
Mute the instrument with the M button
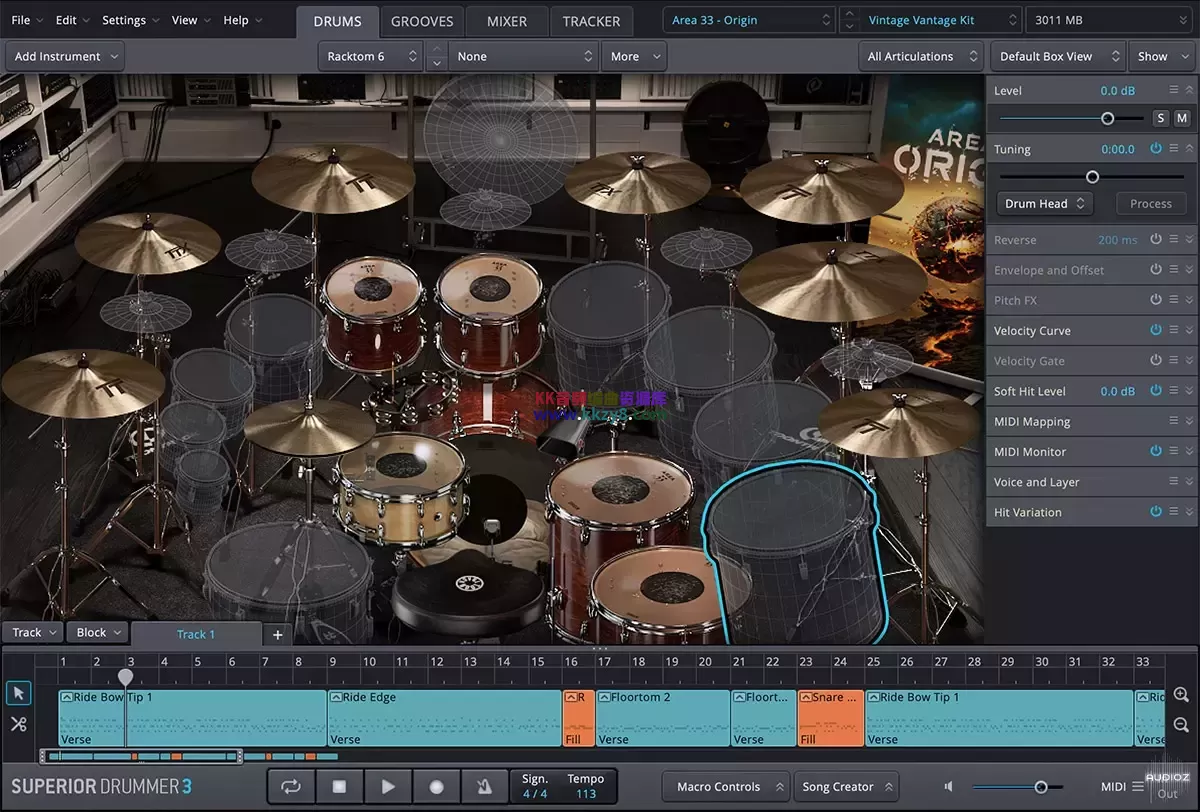click(1181, 118)
